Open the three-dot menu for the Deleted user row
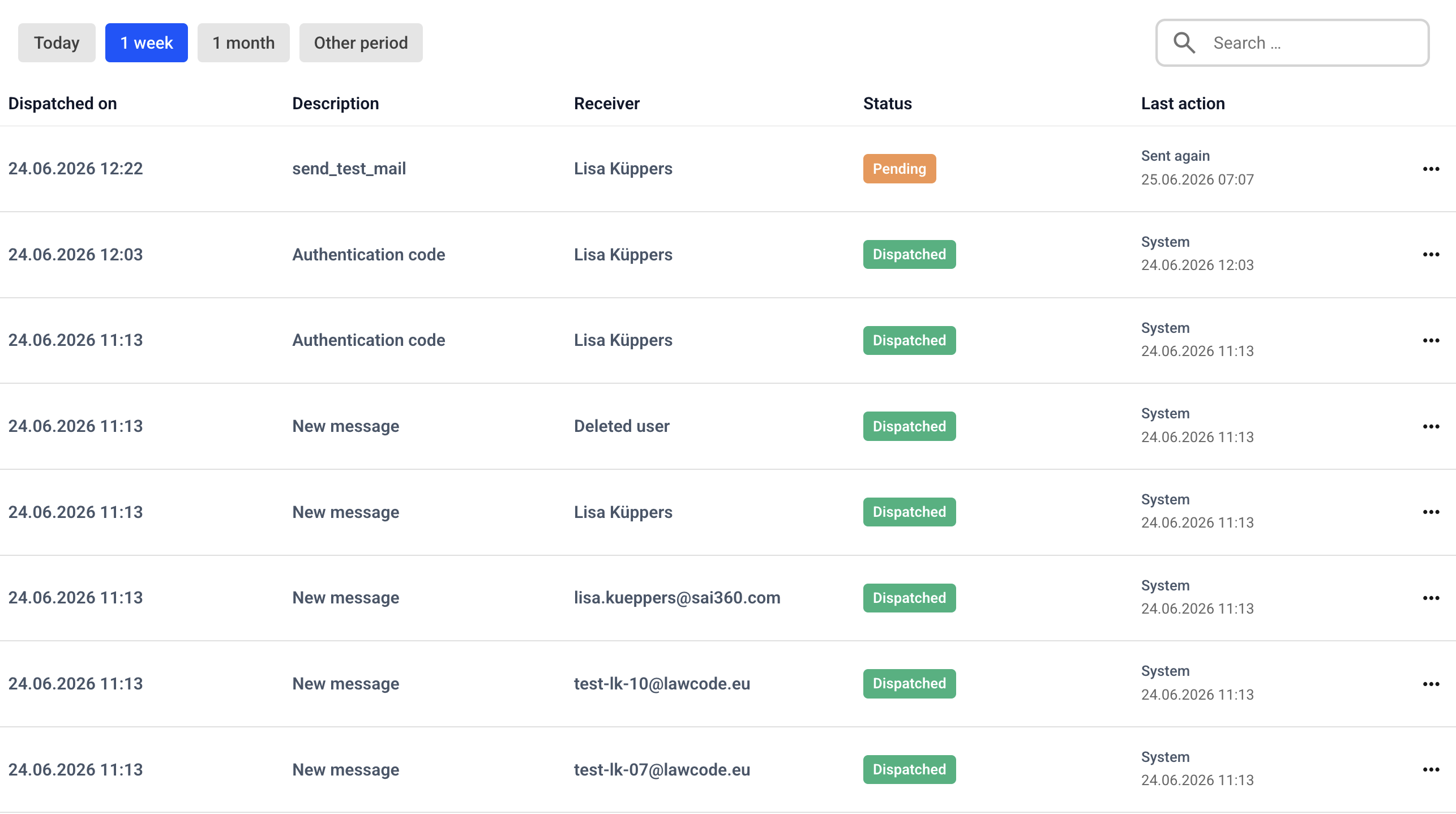Image resolution: width=1456 pixels, height=814 pixels. [x=1431, y=426]
